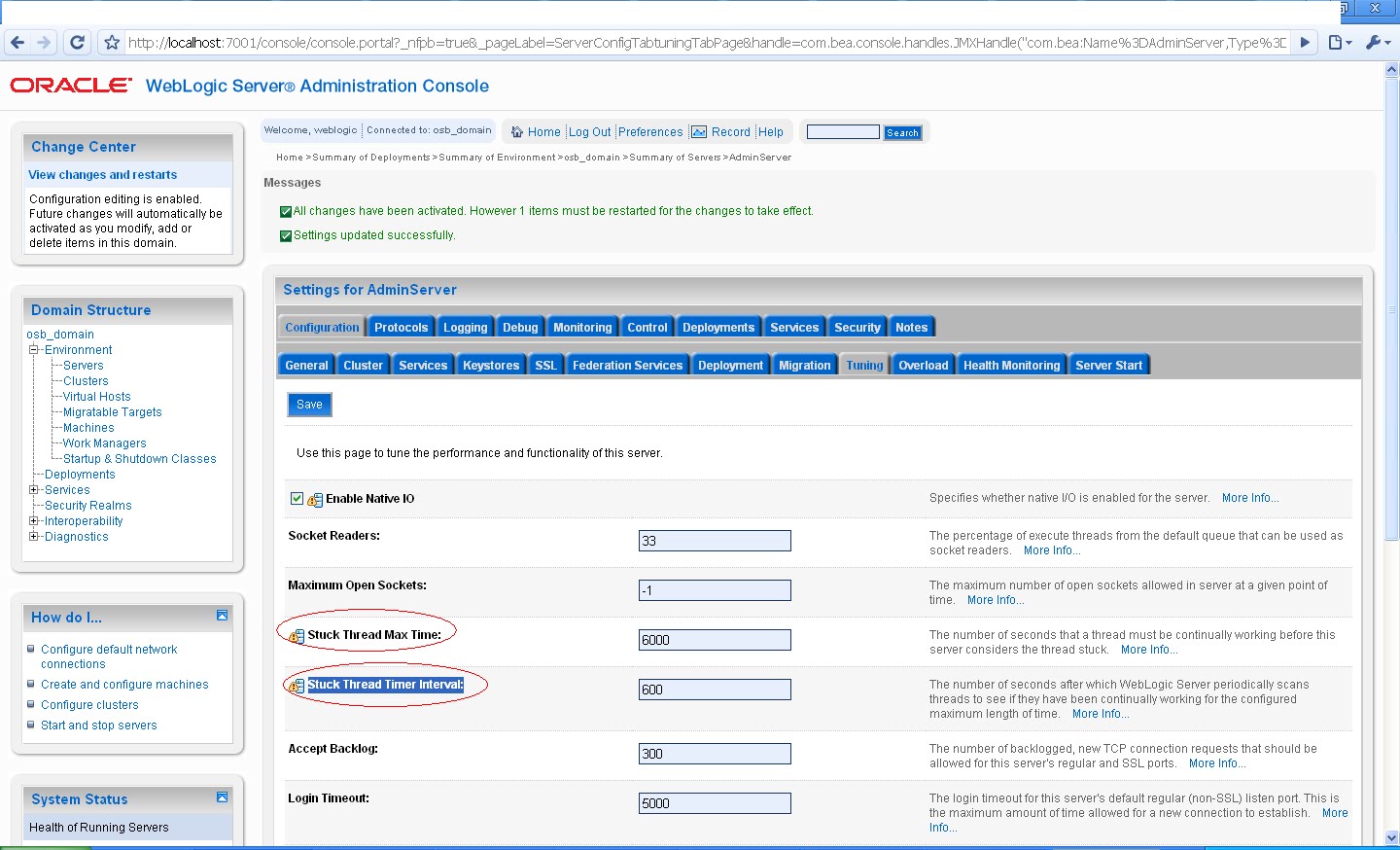
Task: Click the warning icon beside Stuck Thread Max Time
Action: click(297, 636)
